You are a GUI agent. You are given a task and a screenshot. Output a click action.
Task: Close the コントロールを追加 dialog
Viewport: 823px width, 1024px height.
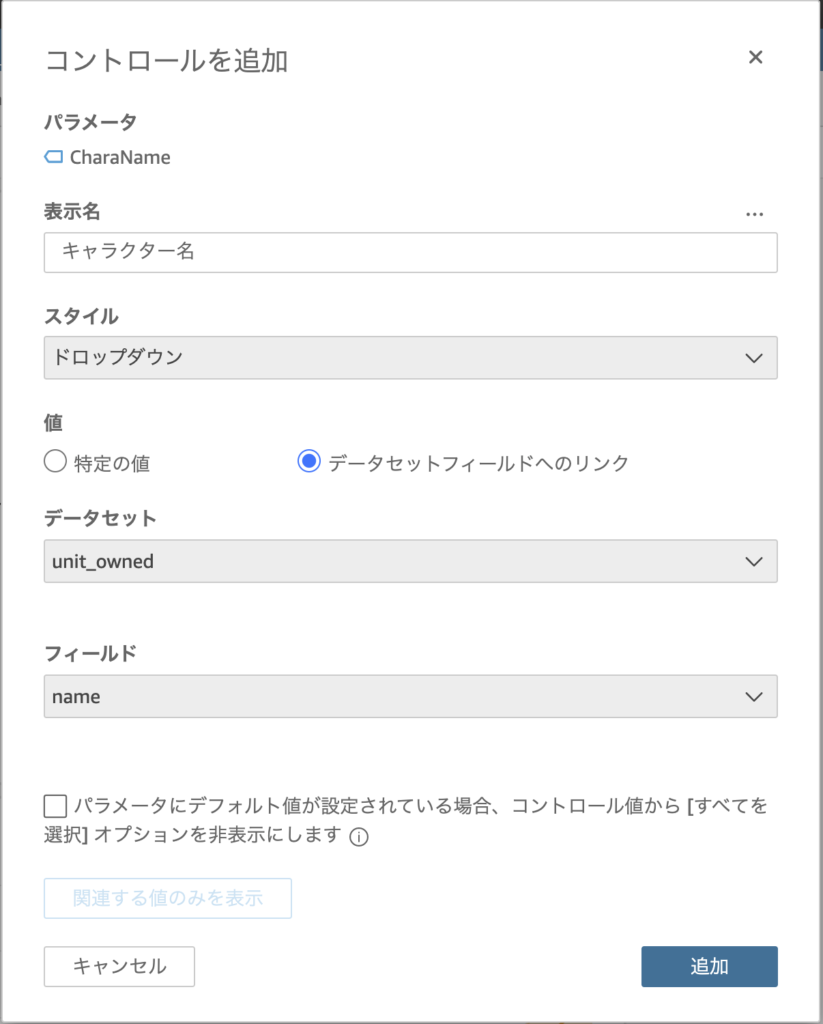pyautogui.click(x=755, y=57)
